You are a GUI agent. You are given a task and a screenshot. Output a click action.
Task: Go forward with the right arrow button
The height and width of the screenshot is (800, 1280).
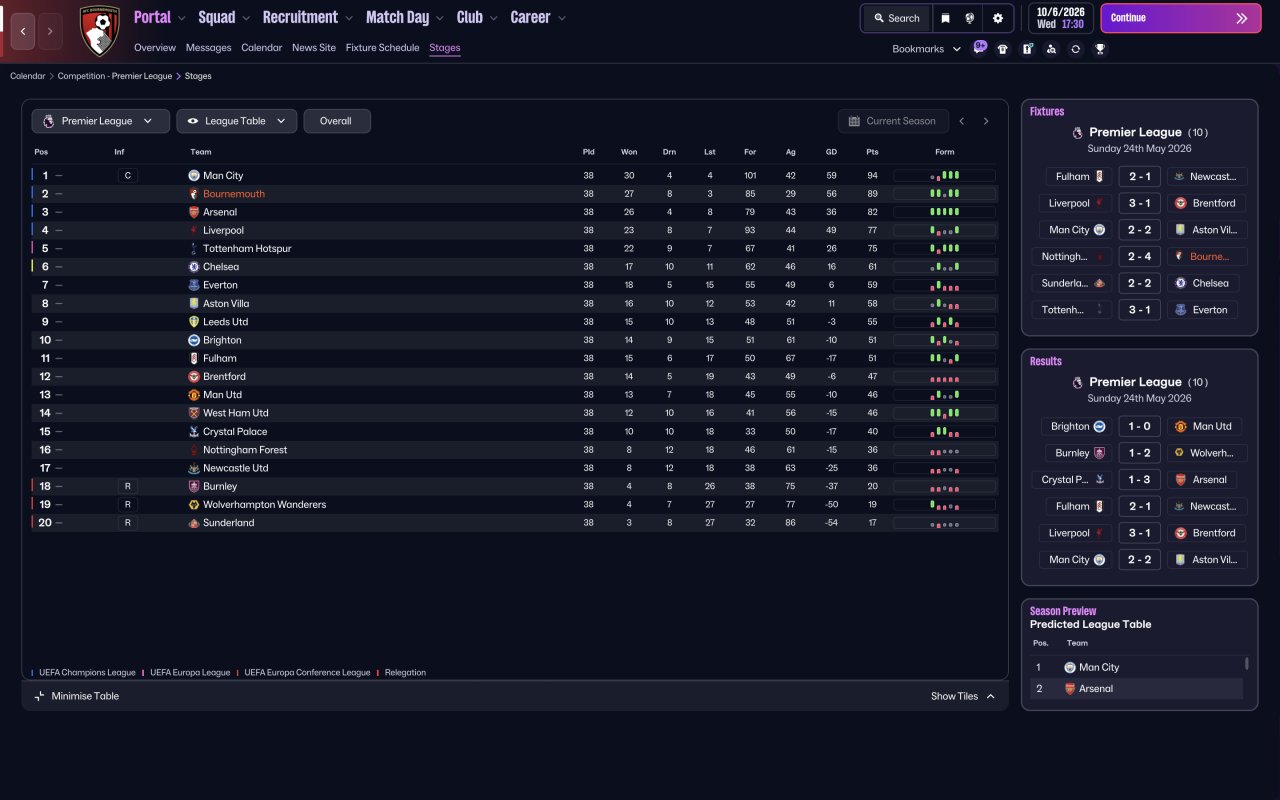coord(50,31)
